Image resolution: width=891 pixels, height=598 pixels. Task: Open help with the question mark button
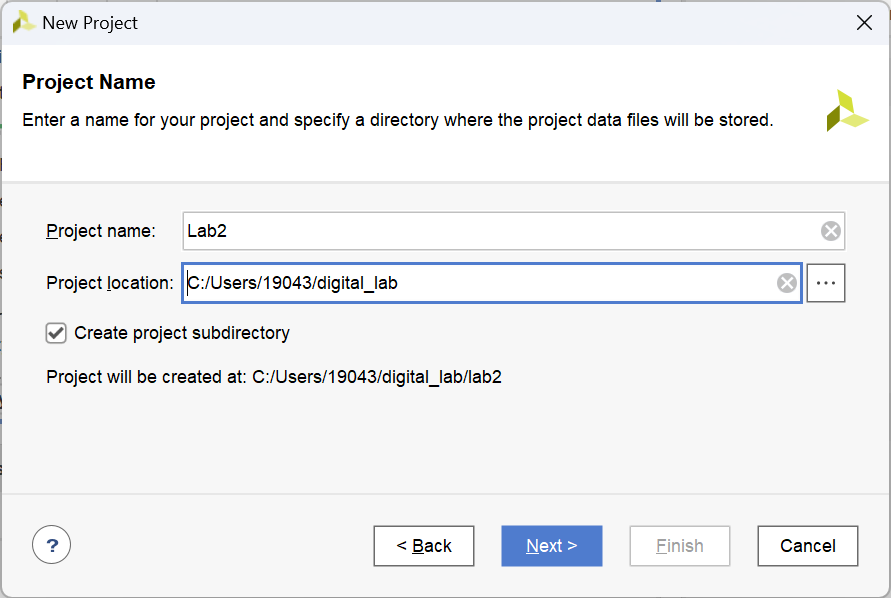[x=52, y=546]
